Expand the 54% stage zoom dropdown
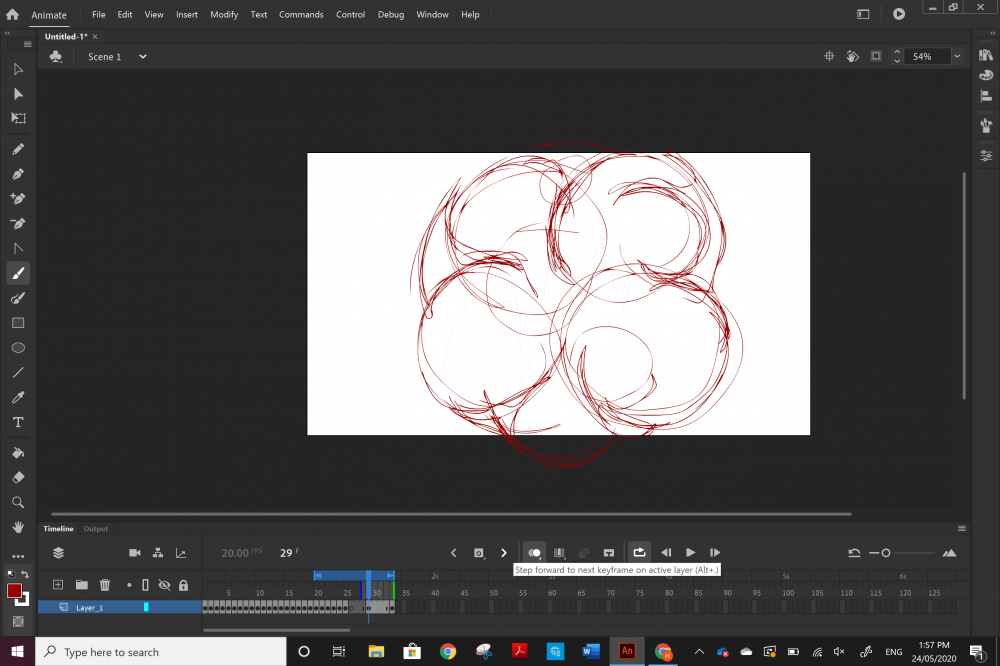Image resolution: width=1000 pixels, height=666 pixels. [957, 57]
